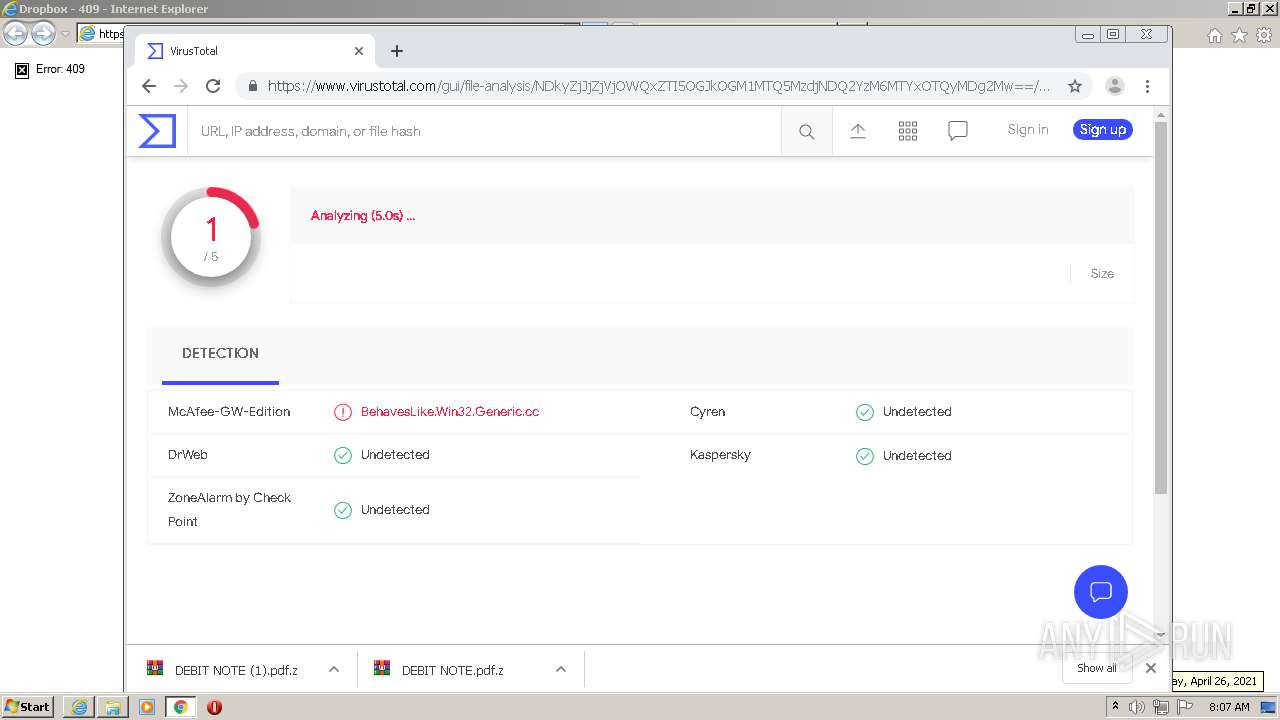Click BehavesLike.Win32.Generic.cc detection text
1280x720 pixels.
pos(450,412)
